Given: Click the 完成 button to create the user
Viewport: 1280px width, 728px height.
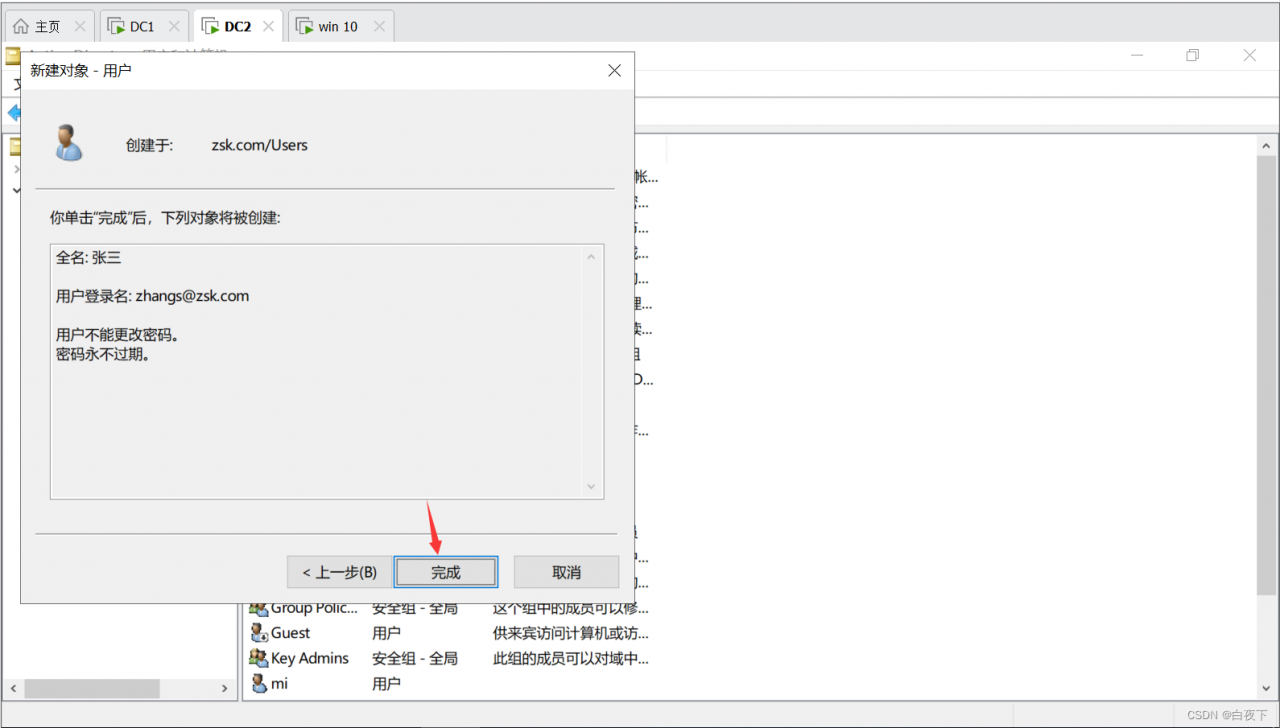Looking at the screenshot, I should 446,572.
